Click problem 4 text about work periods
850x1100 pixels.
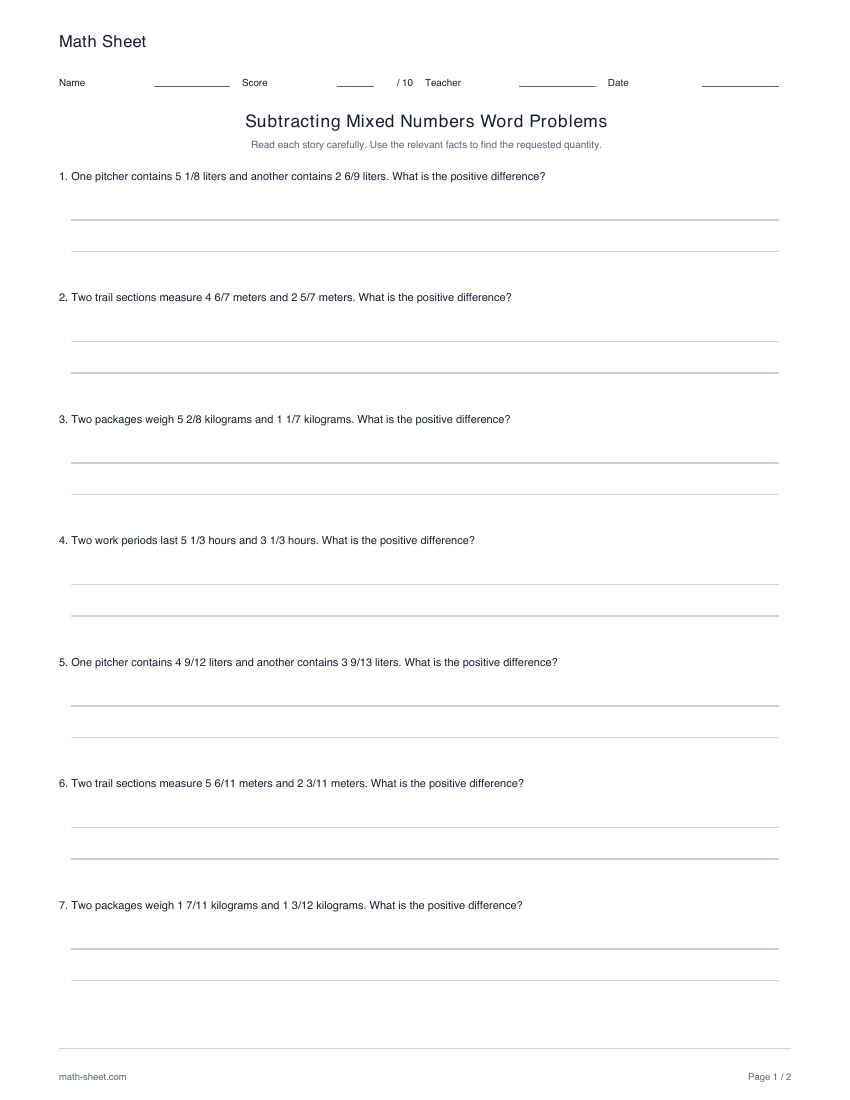coord(267,540)
